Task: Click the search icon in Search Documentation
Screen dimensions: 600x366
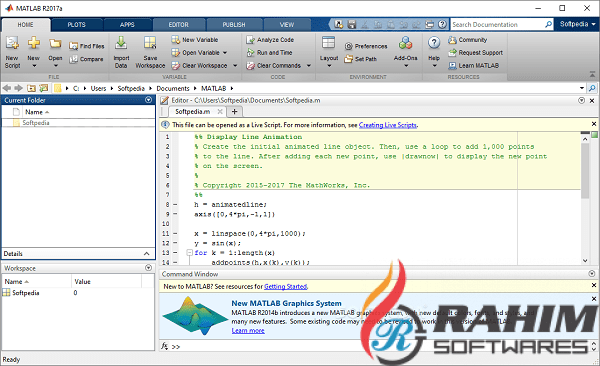Action: pos(548,24)
